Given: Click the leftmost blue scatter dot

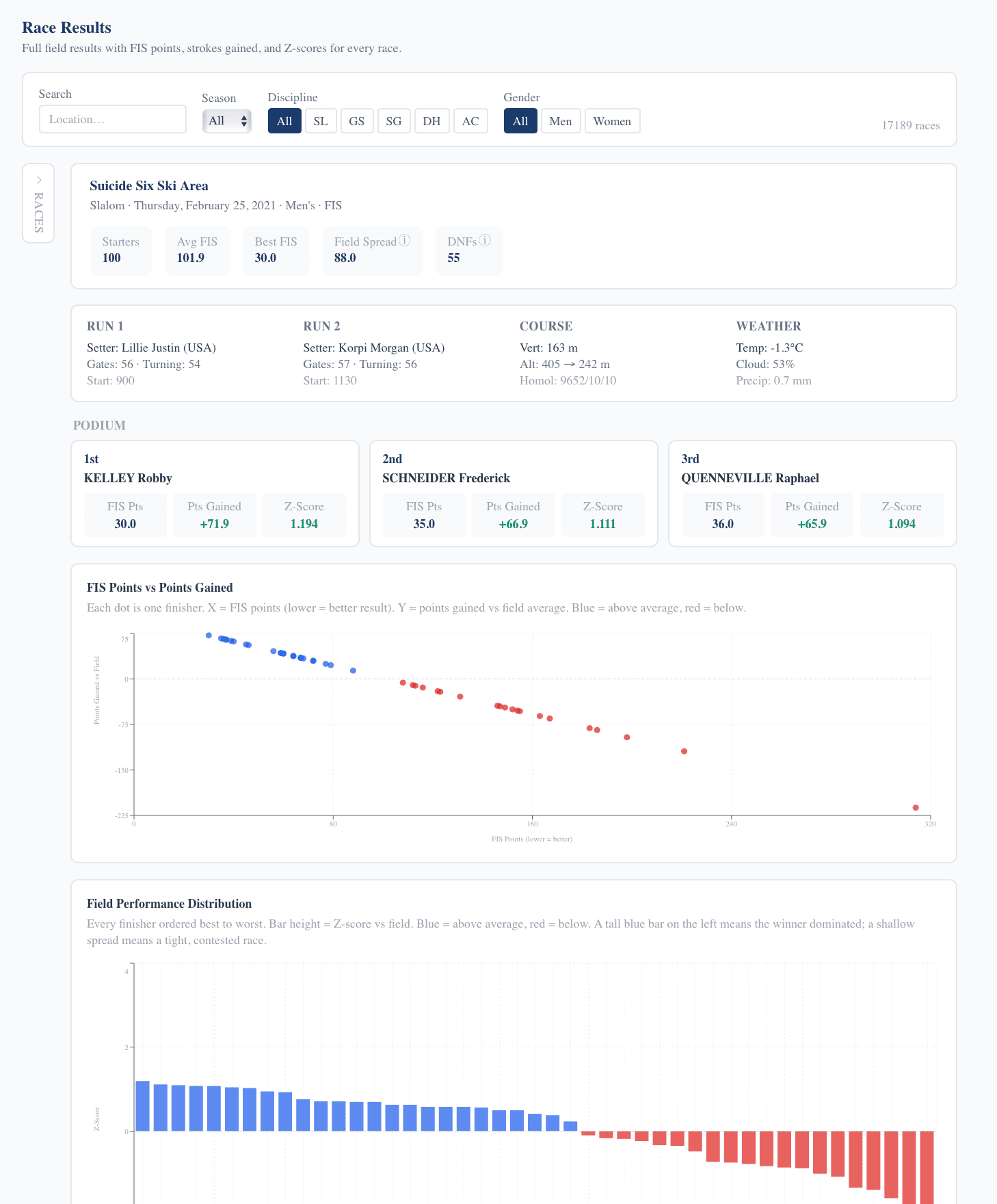Looking at the screenshot, I should click(209, 636).
